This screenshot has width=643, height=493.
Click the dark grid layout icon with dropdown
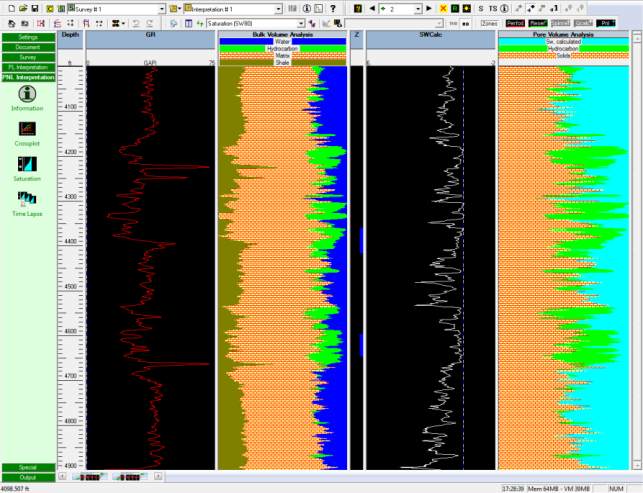click(x=118, y=24)
